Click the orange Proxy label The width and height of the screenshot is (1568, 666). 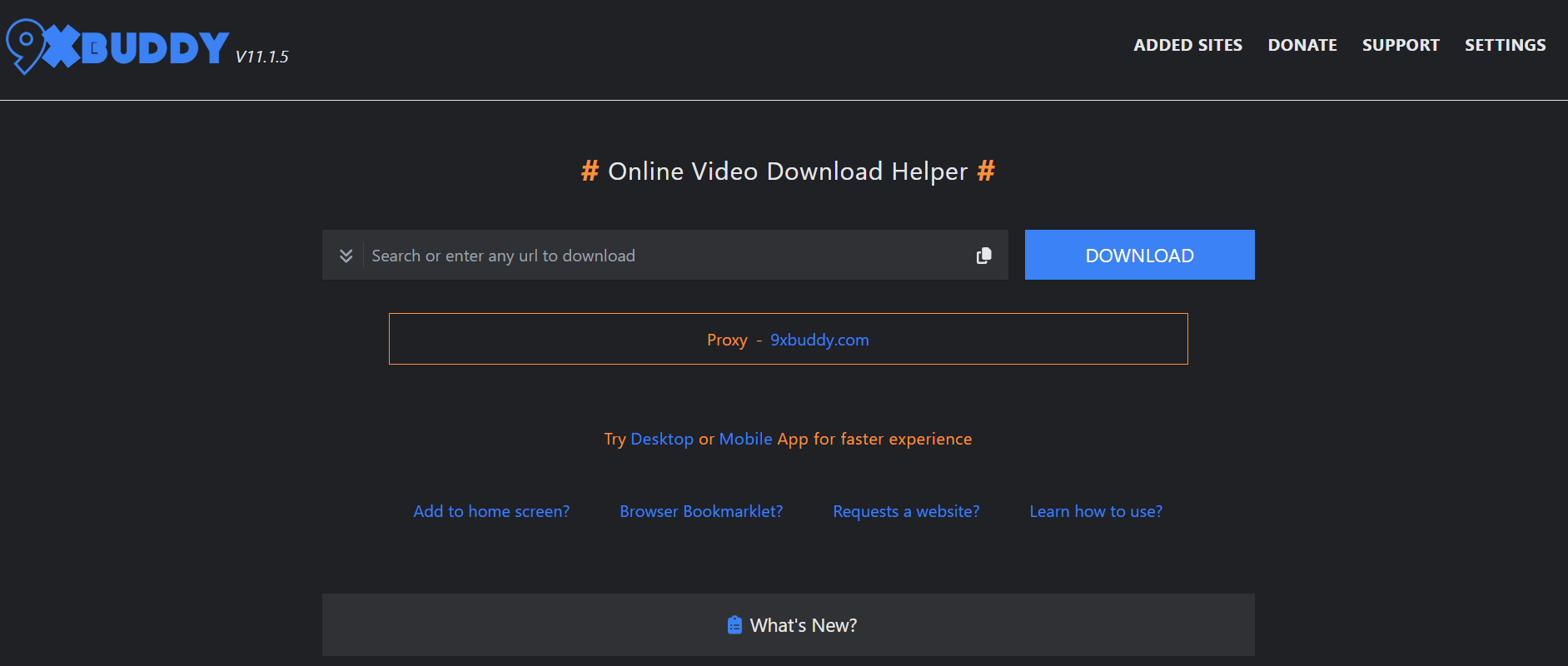(727, 340)
